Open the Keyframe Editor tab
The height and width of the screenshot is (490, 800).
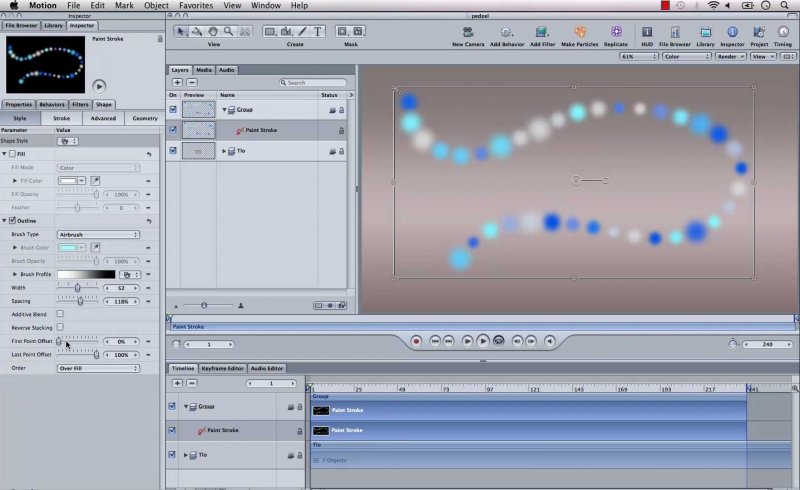pyautogui.click(x=222, y=368)
